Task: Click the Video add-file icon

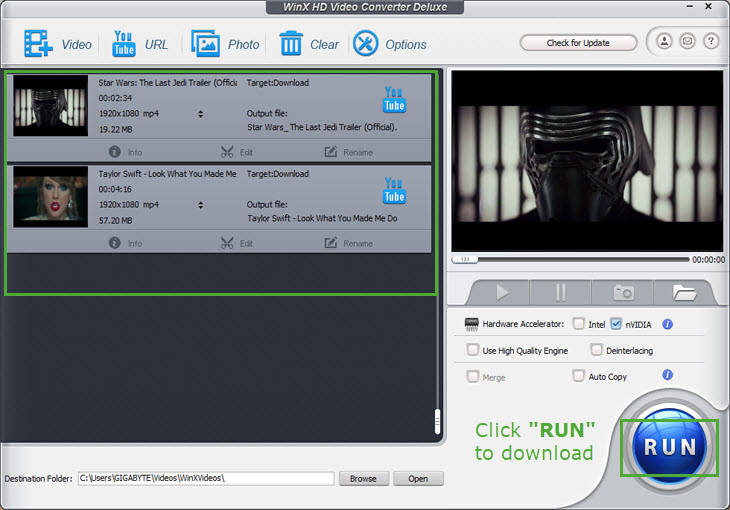Action: (x=38, y=44)
